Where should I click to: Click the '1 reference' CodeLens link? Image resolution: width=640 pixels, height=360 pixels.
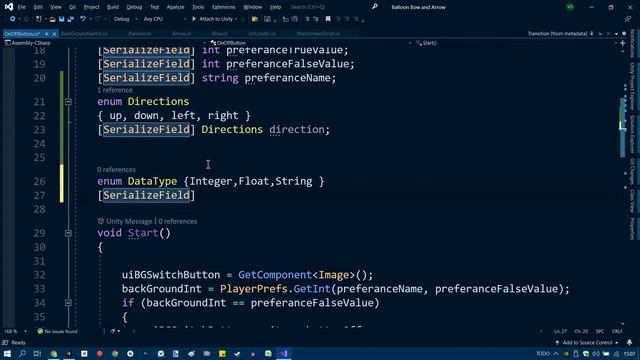click(x=115, y=90)
